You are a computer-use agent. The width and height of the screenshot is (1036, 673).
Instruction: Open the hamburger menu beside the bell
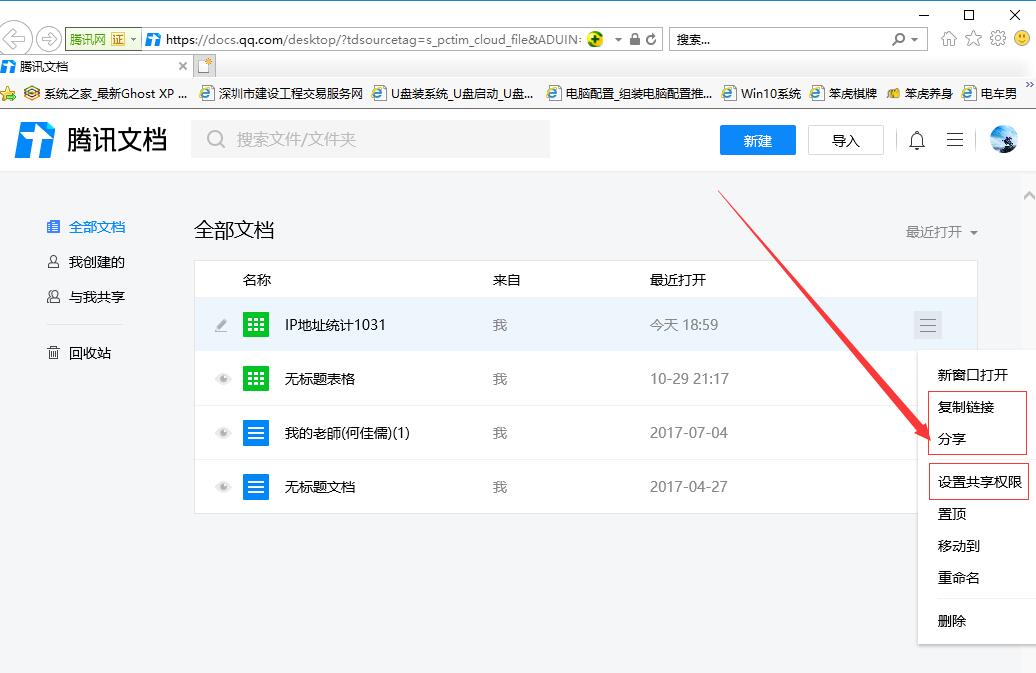955,141
